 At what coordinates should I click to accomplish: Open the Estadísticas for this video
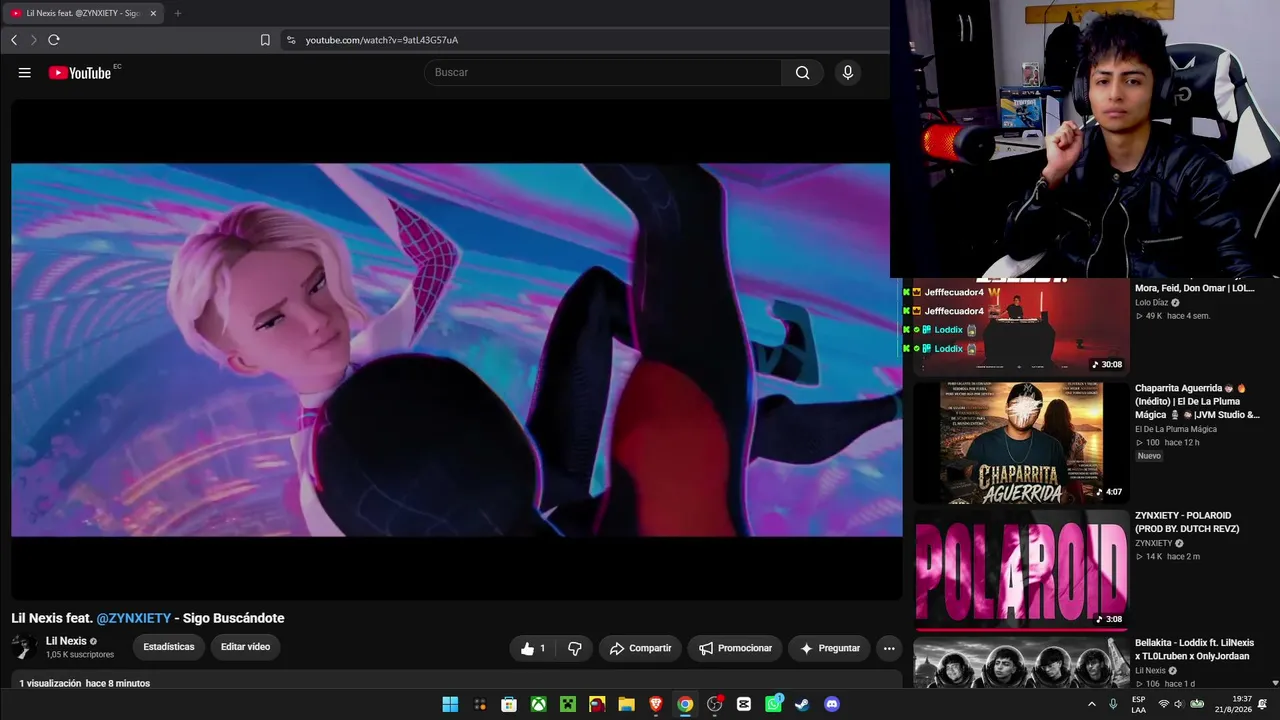coord(169,647)
